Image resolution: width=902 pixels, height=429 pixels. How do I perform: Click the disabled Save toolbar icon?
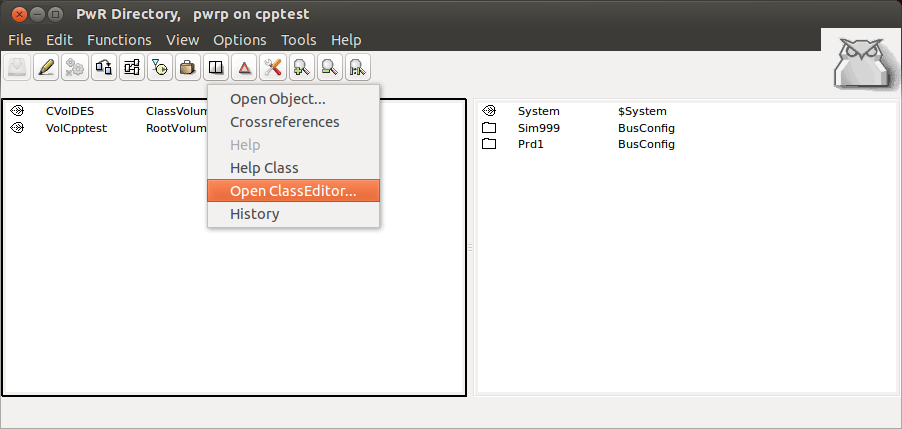18,68
